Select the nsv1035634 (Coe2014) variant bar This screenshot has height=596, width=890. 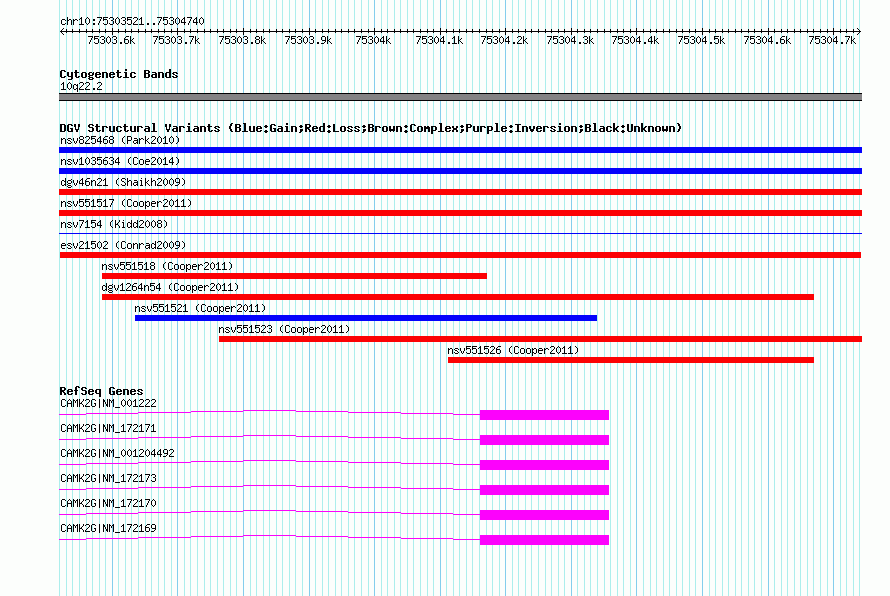(460, 171)
